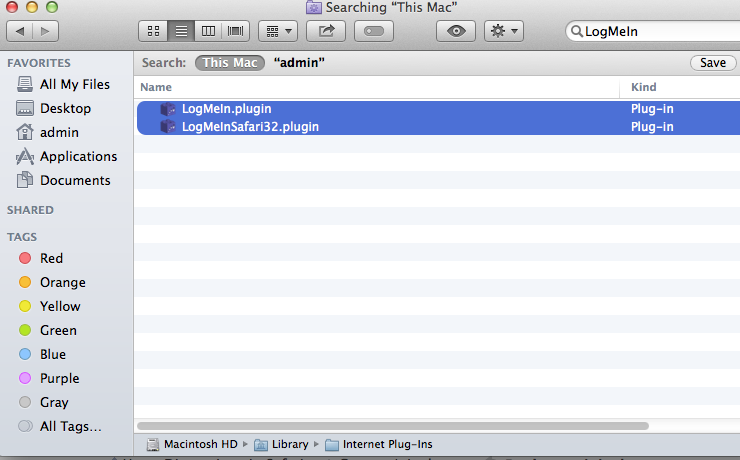Switch to Cover Flow view
This screenshot has width=740, height=460.
click(235, 31)
